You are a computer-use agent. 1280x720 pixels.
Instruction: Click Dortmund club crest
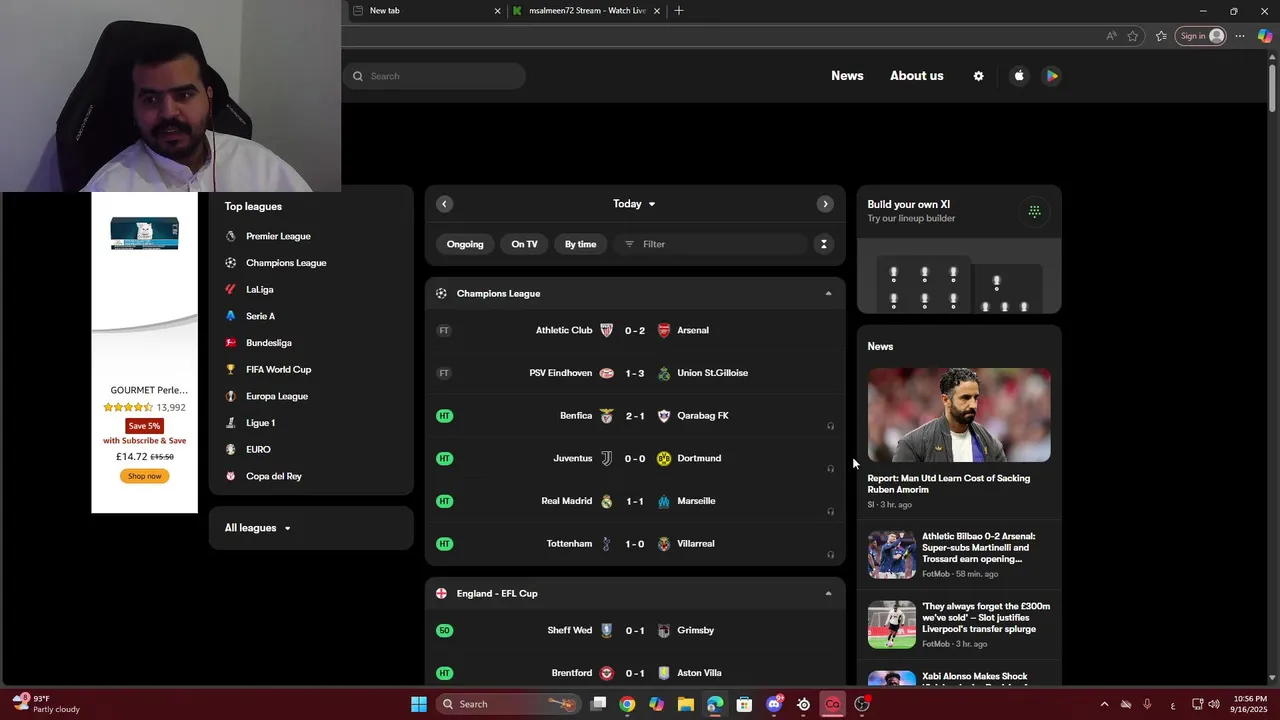point(664,458)
